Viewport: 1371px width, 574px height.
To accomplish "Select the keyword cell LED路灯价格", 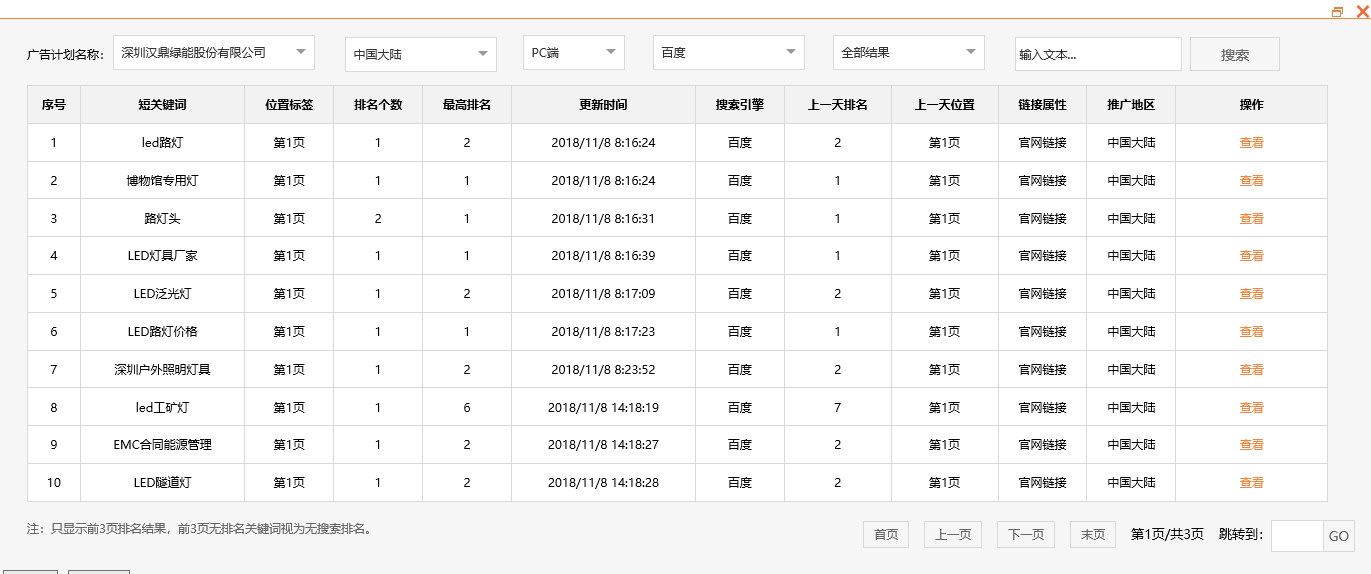I will 163,332.
